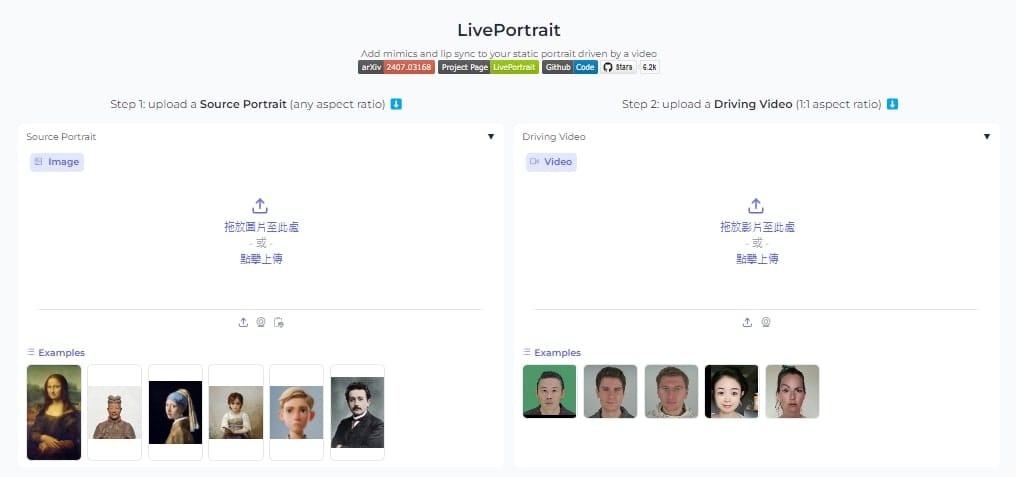Click 點擊上傳 in Driving Video area
The height and width of the screenshot is (477, 1016).
pyautogui.click(x=757, y=259)
